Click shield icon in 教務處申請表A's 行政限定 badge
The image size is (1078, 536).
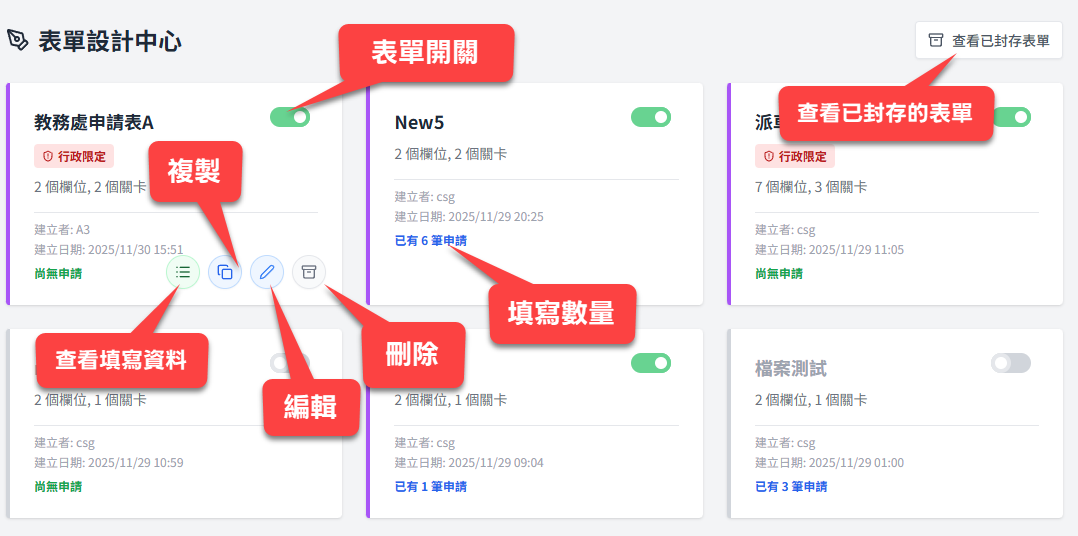(x=47, y=157)
